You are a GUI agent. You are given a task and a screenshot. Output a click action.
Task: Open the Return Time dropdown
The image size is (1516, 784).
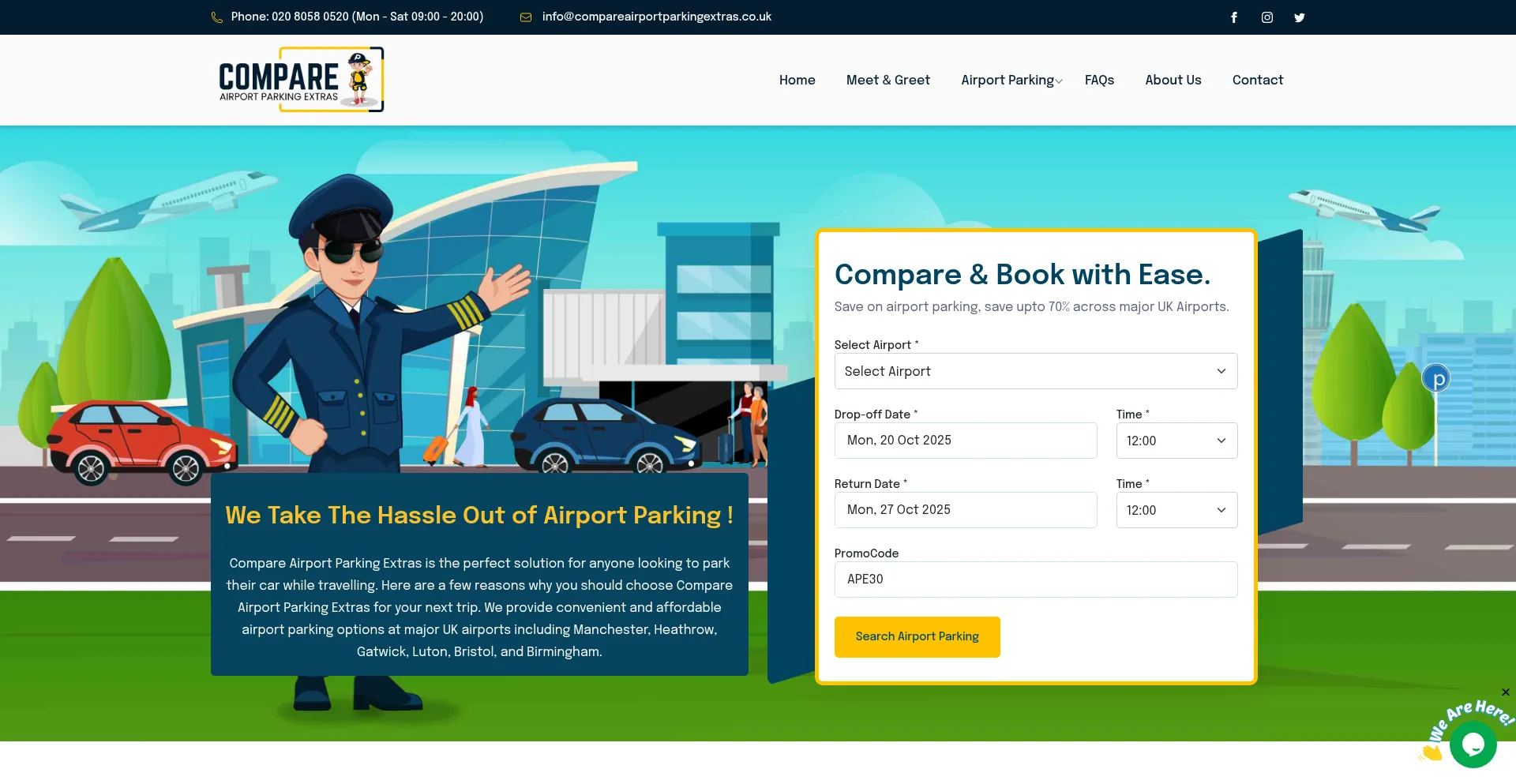tap(1176, 510)
